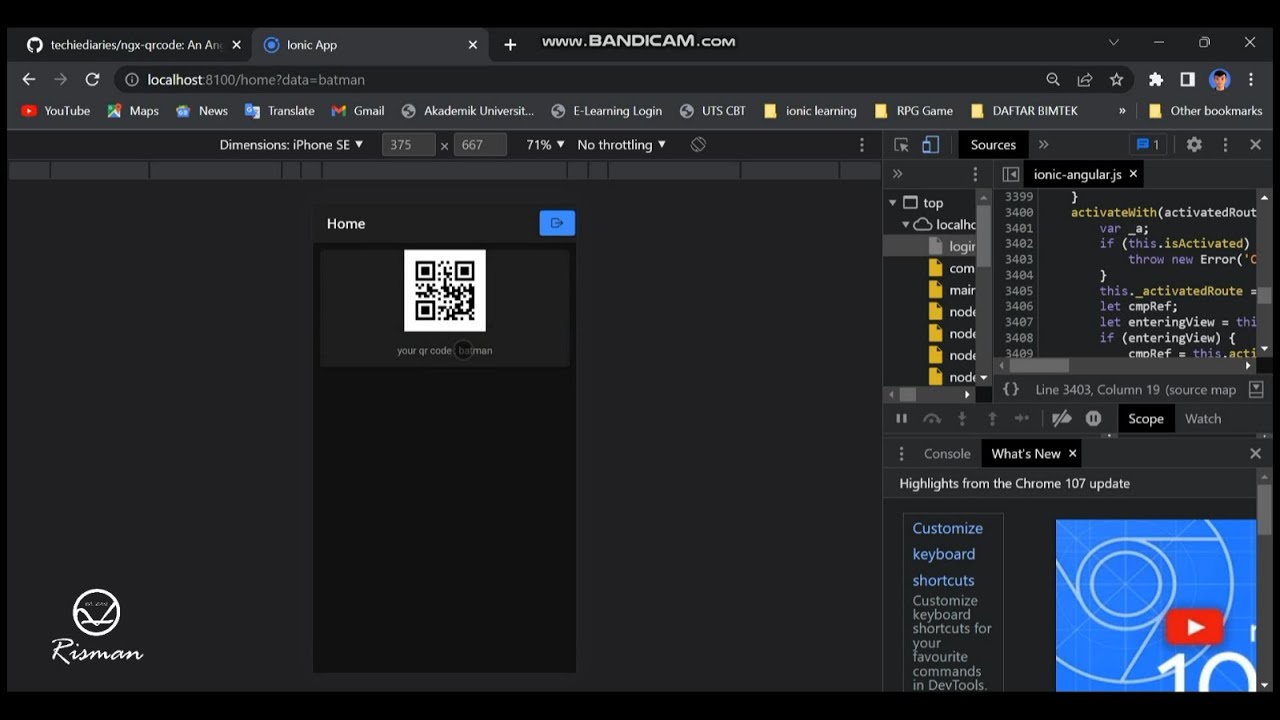
Task: Open the tab search dropdown
Action: coord(1114,43)
